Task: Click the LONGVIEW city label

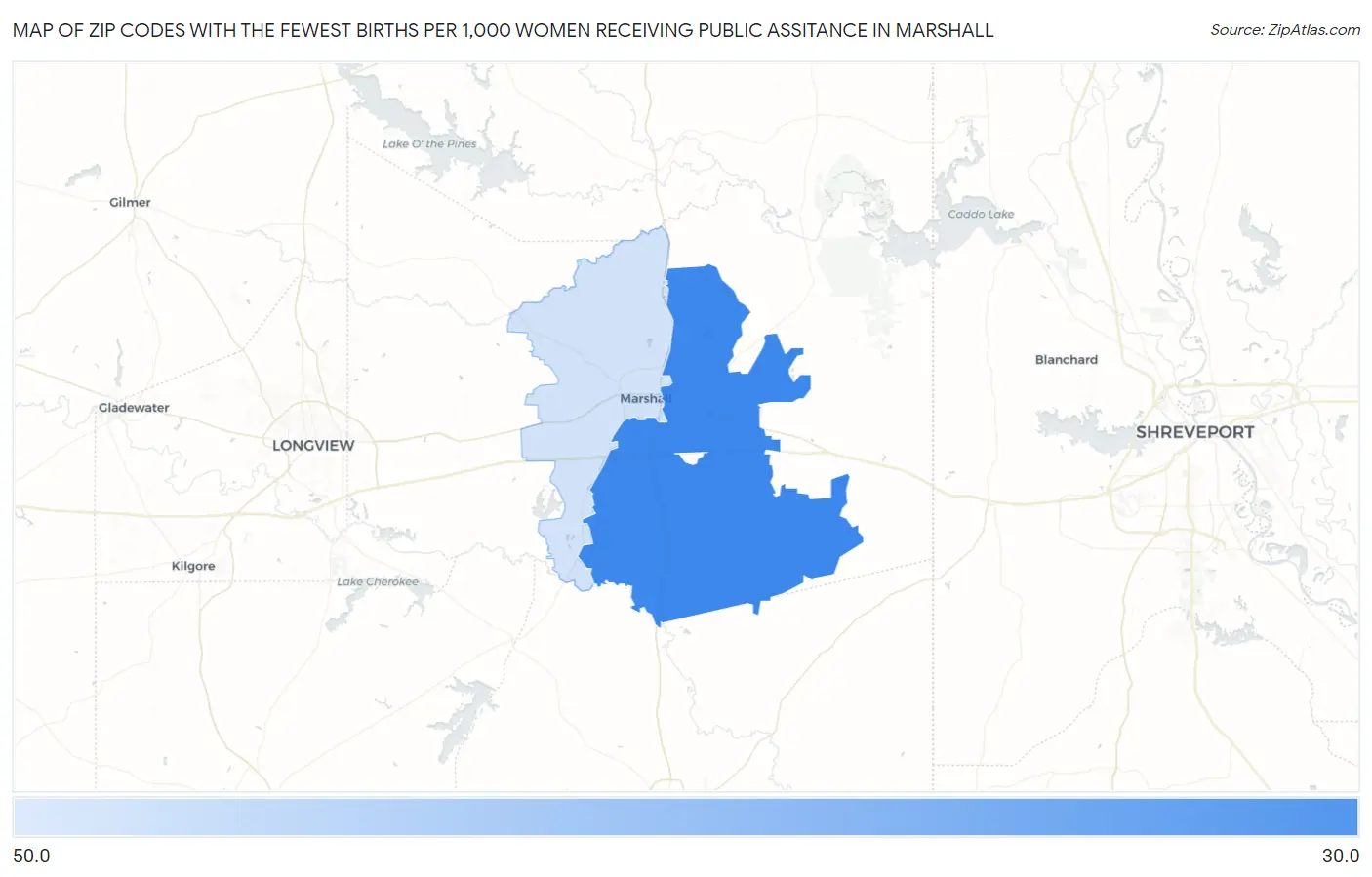Action: pos(313,445)
